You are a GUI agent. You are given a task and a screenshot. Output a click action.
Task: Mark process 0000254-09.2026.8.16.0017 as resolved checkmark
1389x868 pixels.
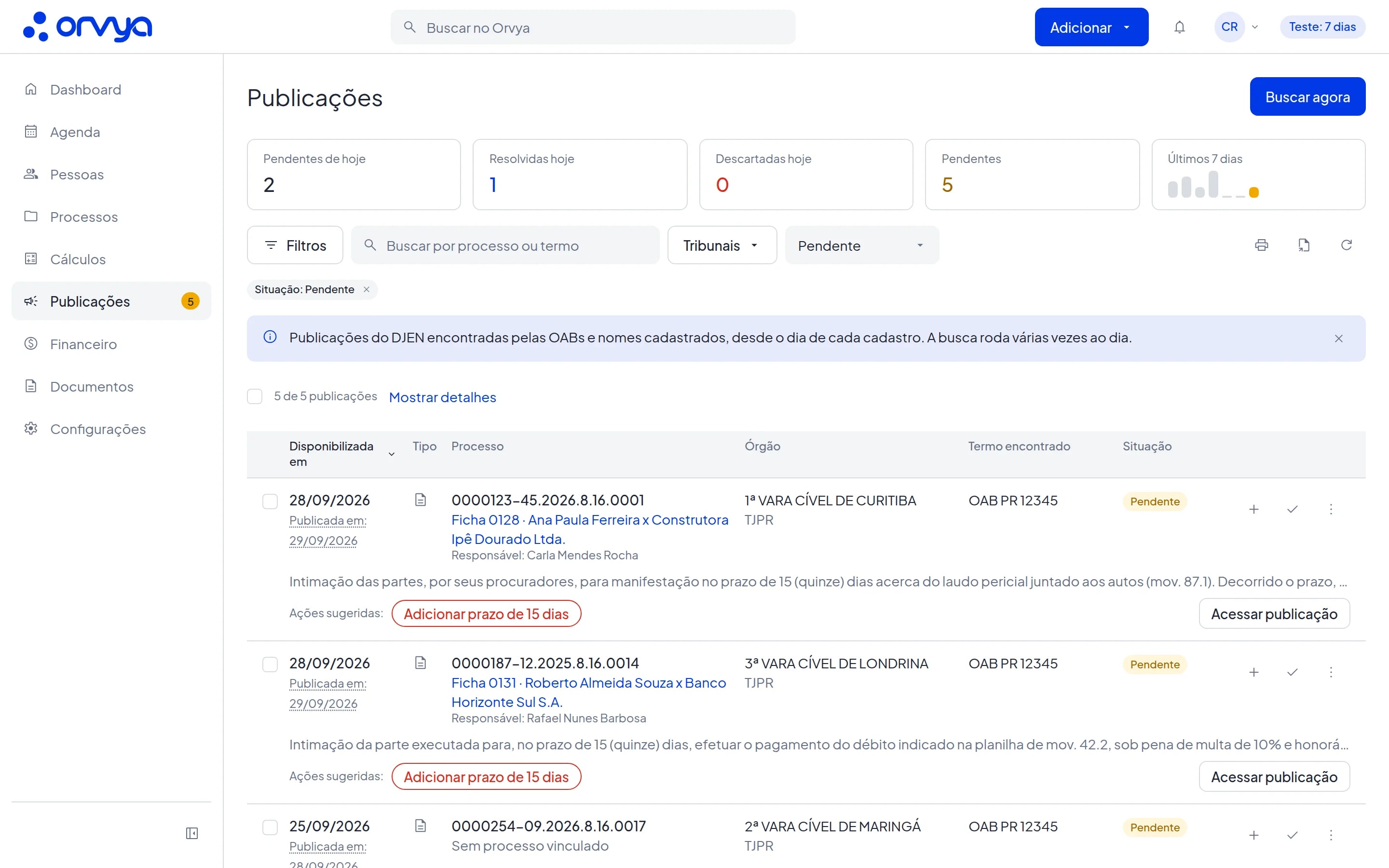click(x=1293, y=835)
